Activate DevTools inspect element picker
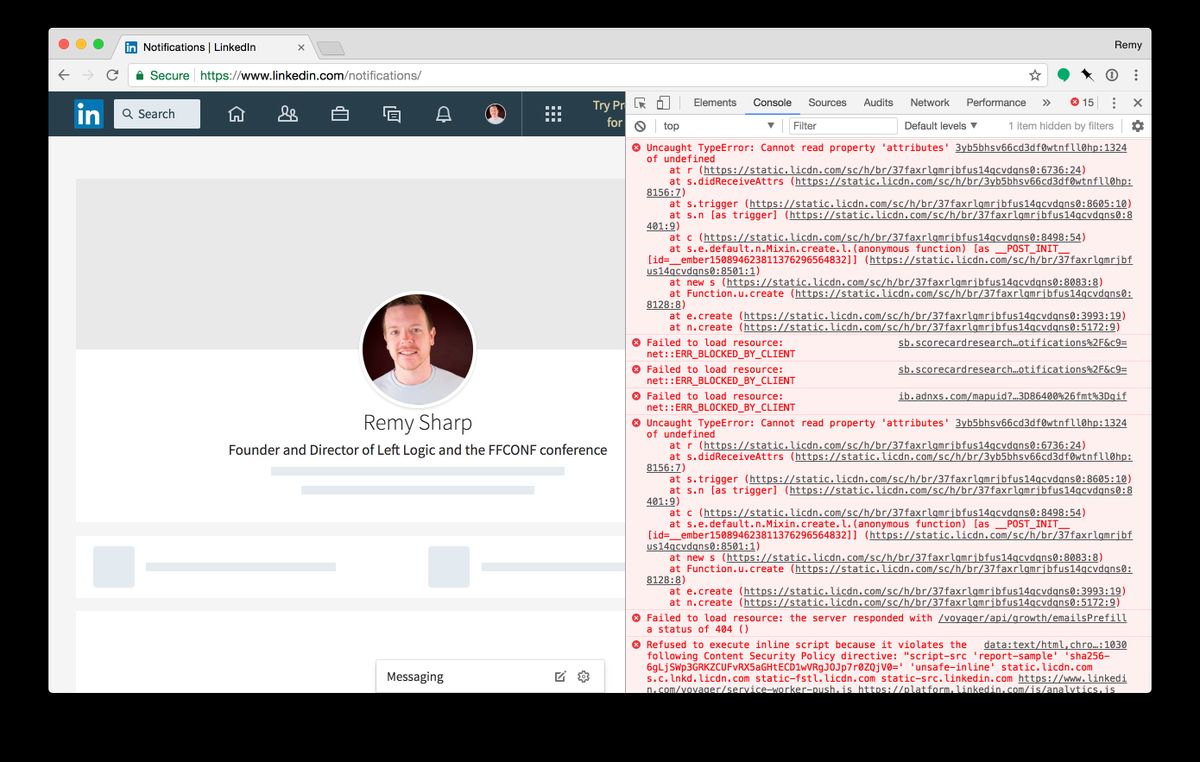This screenshot has height=762, width=1200. coord(640,103)
